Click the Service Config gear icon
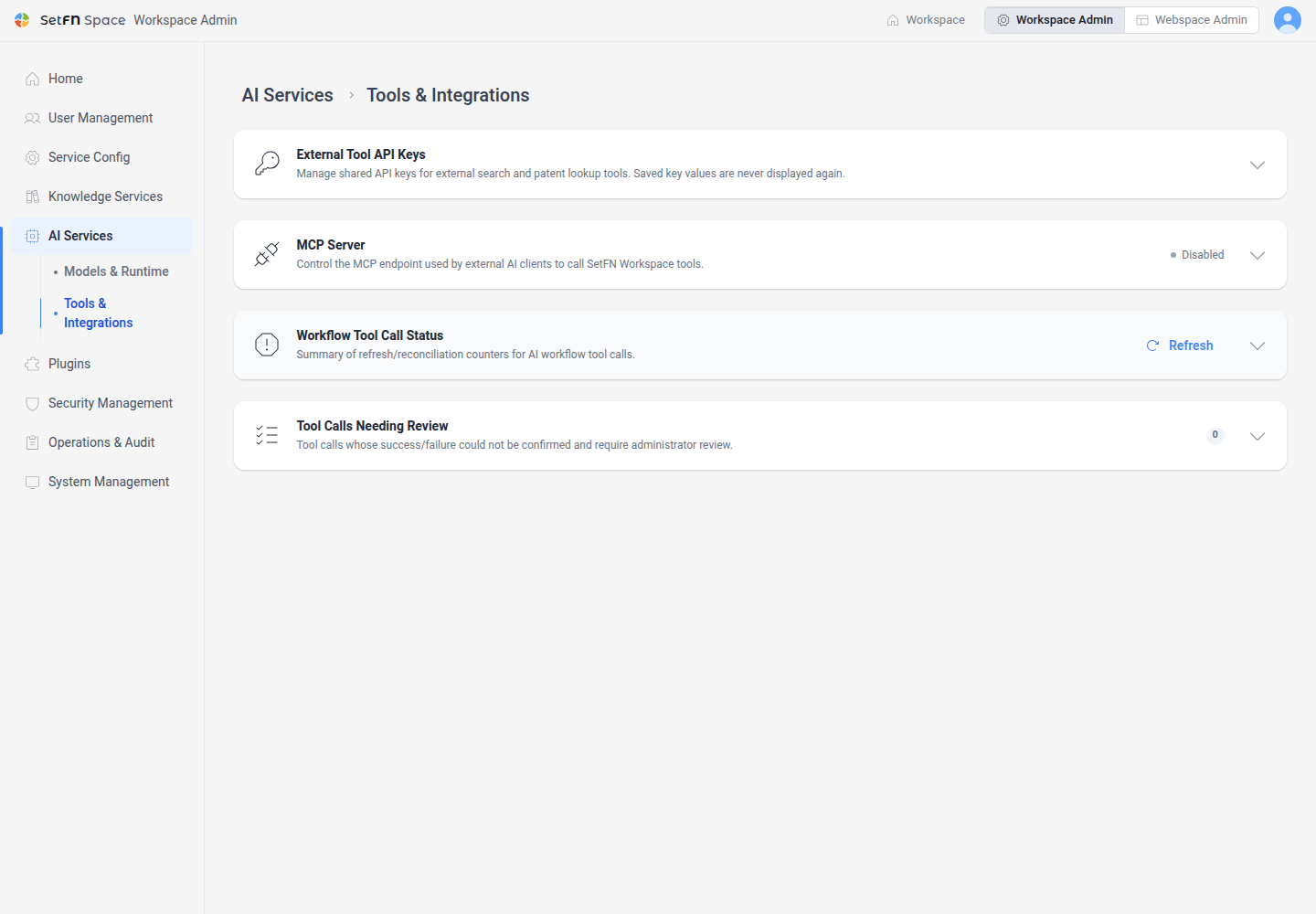The width and height of the screenshot is (1316, 914). (33, 157)
